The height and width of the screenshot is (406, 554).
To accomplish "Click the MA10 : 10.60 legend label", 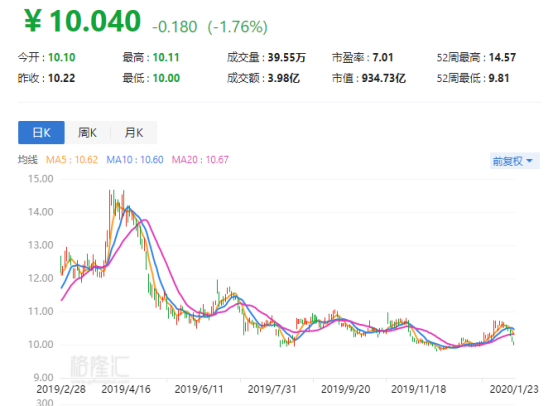I will pyautogui.click(x=135, y=160).
